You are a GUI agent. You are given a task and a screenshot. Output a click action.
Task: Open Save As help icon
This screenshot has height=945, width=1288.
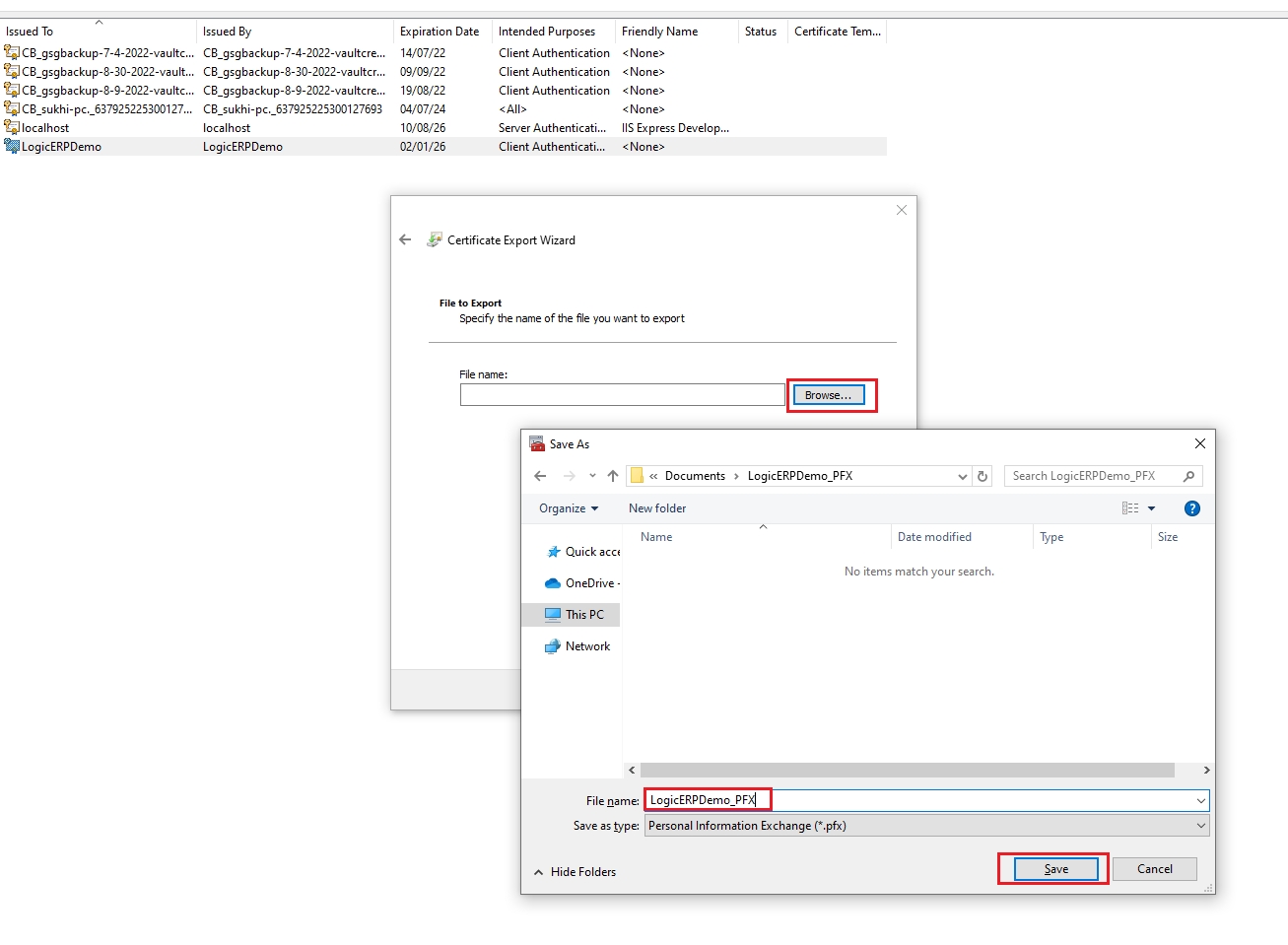pos(1191,508)
